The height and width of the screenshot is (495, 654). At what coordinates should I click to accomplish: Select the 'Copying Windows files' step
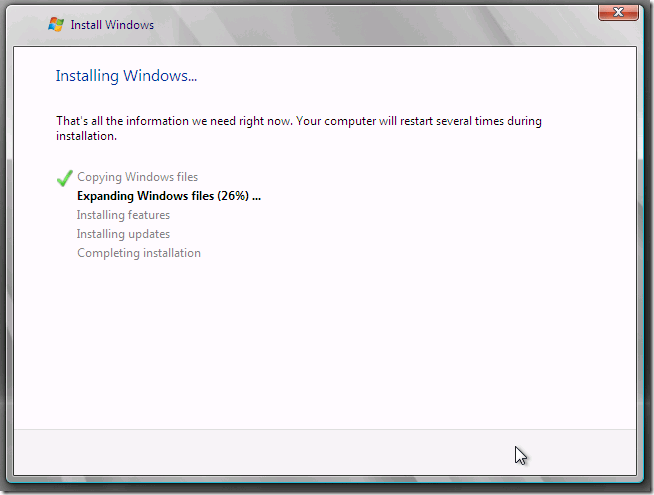(x=137, y=177)
